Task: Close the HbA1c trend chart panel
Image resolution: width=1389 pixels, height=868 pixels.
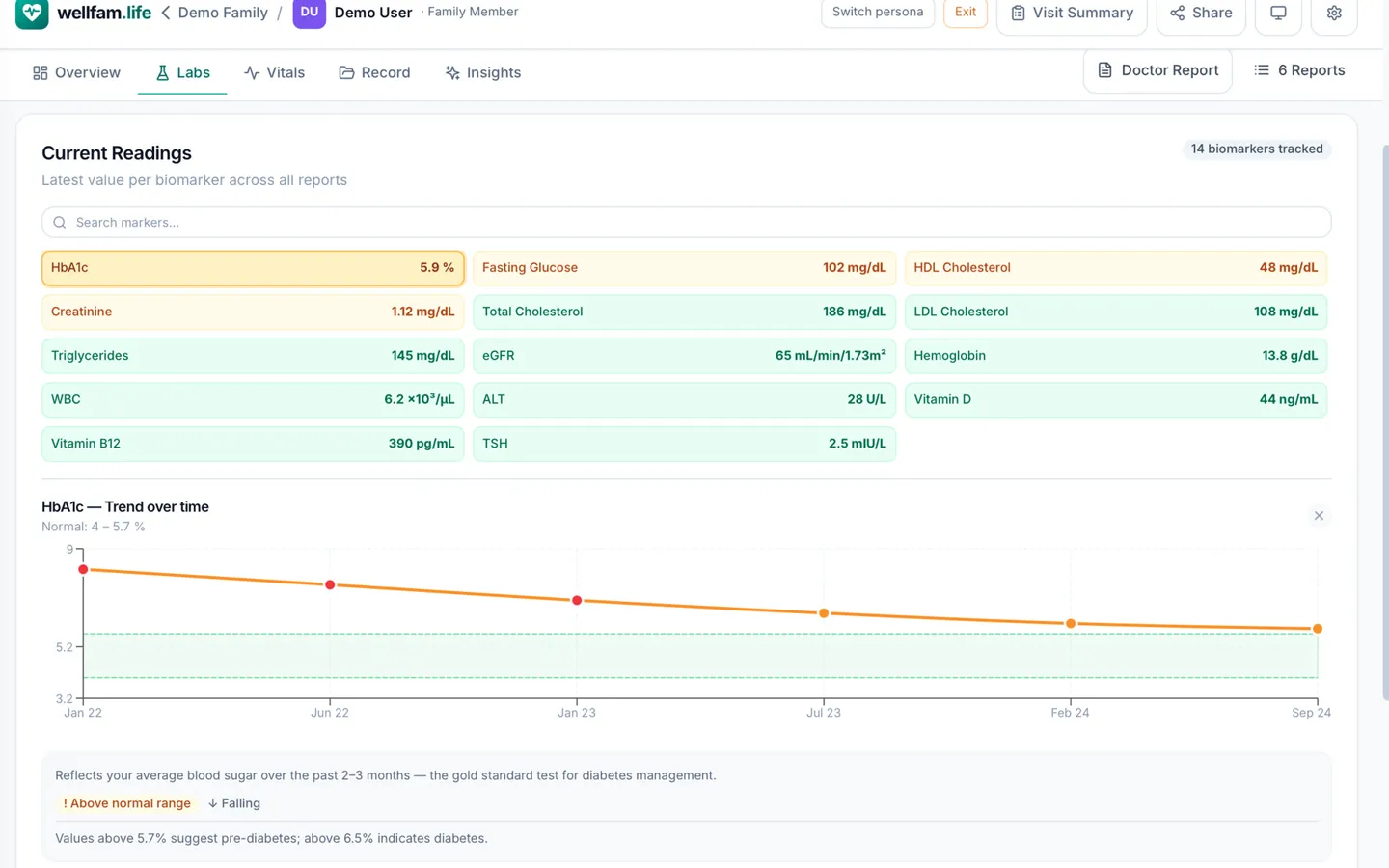Action: tap(1319, 516)
